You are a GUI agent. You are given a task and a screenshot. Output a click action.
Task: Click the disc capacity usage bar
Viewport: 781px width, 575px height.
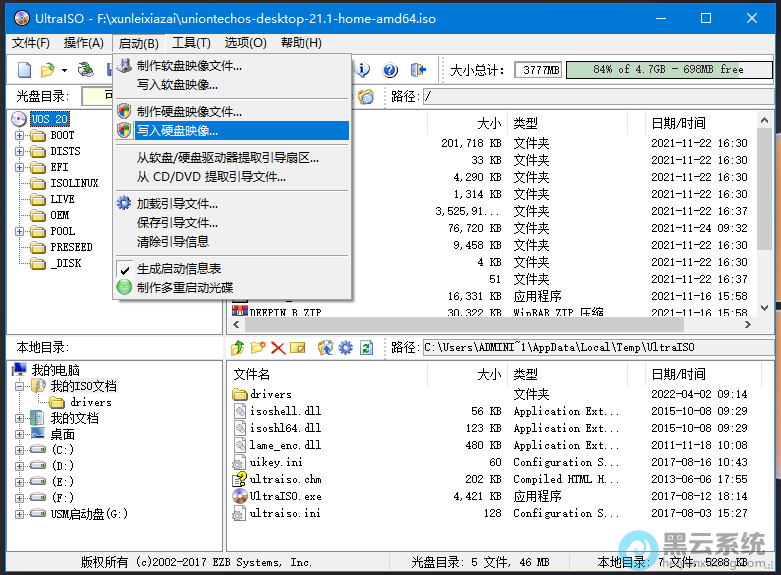pos(668,70)
